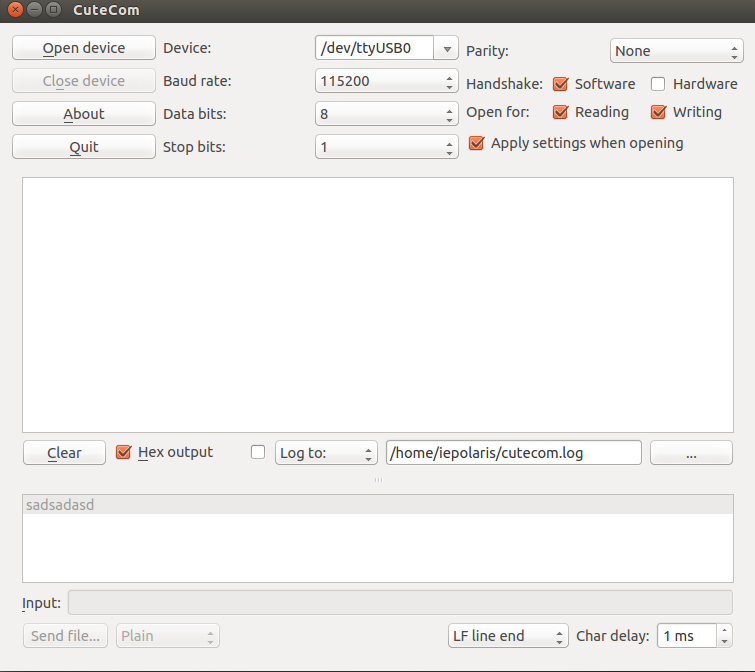Increase Char delay with up arrow
Viewport: 755px width, 672px height.
point(724,630)
